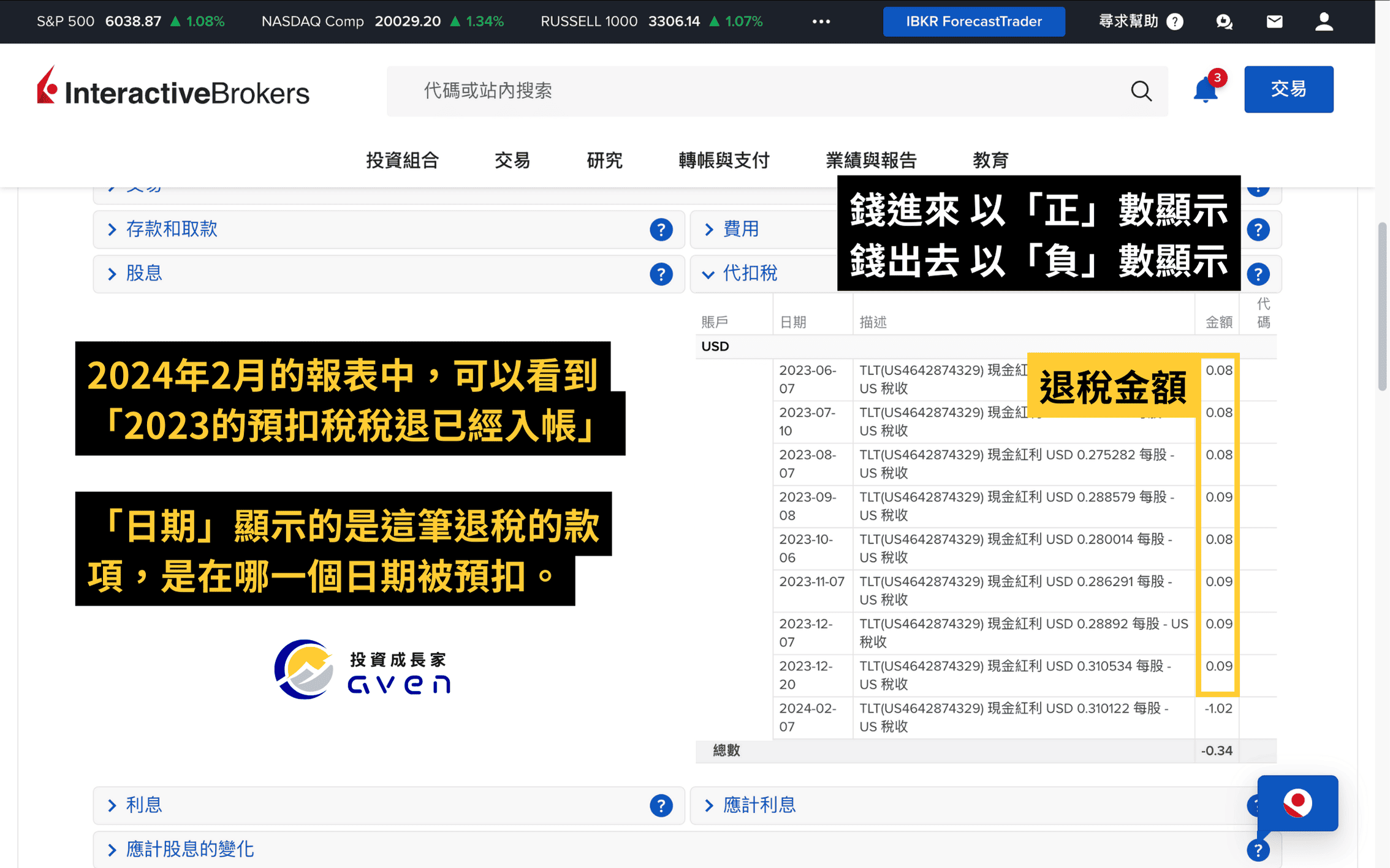Click the 金額 column header
Image resolution: width=1390 pixels, height=868 pixels.
coord(1218,322)
